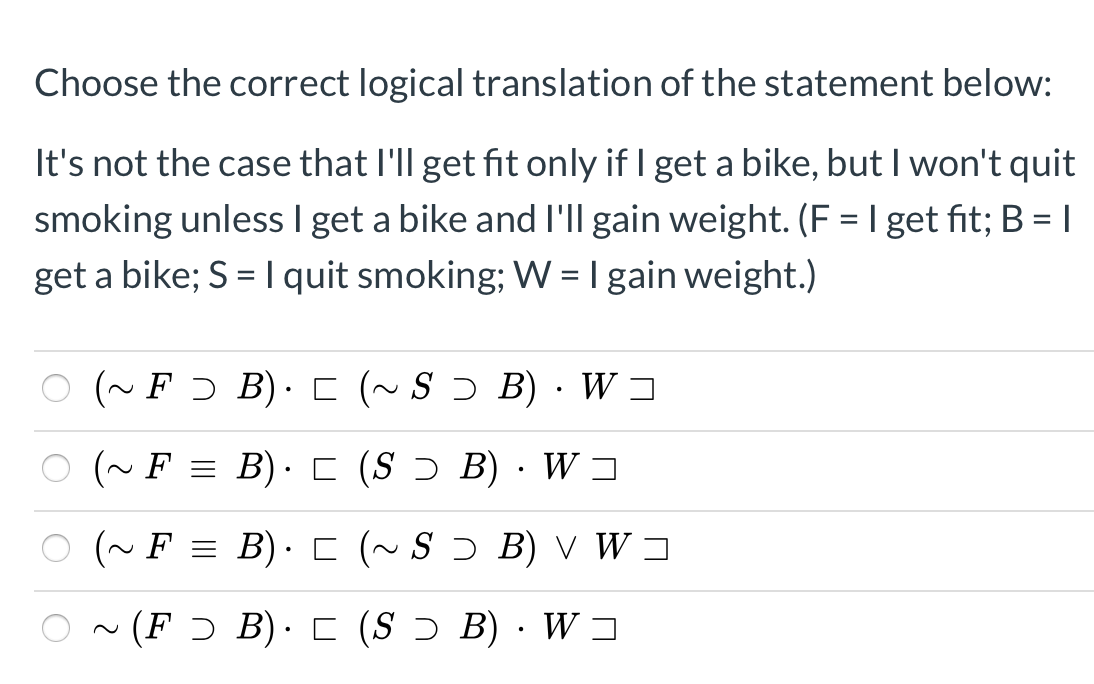The width and height of the screenshot is (1094, 684).
Task: Select the third answer option radio button
Action: [x=56, y=548]
